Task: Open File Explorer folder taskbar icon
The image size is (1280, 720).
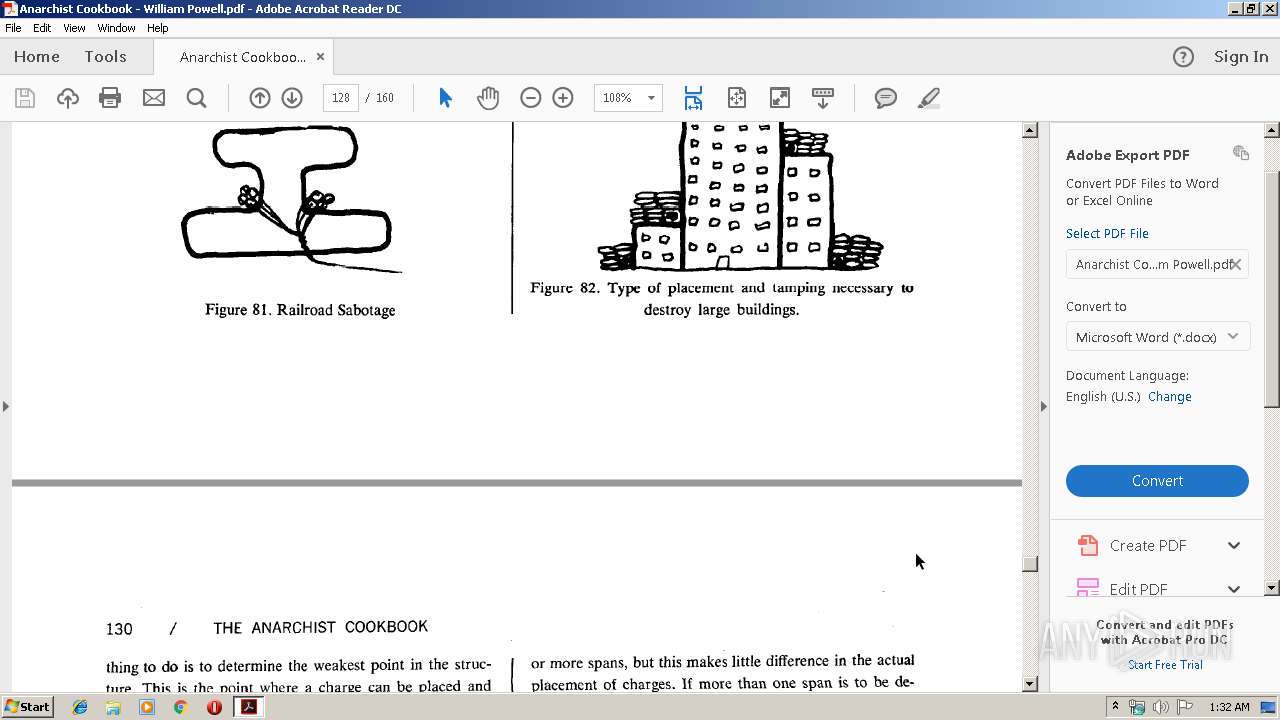Action: tap(113, 707)
